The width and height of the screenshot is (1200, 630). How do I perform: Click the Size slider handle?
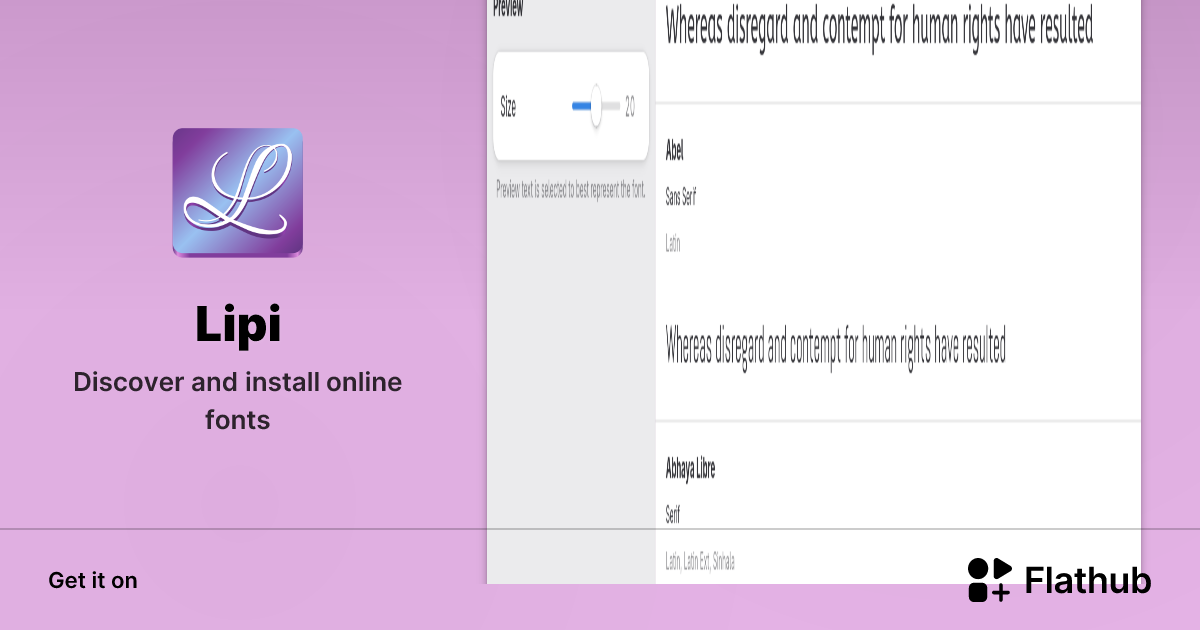[x=596, y=107]
